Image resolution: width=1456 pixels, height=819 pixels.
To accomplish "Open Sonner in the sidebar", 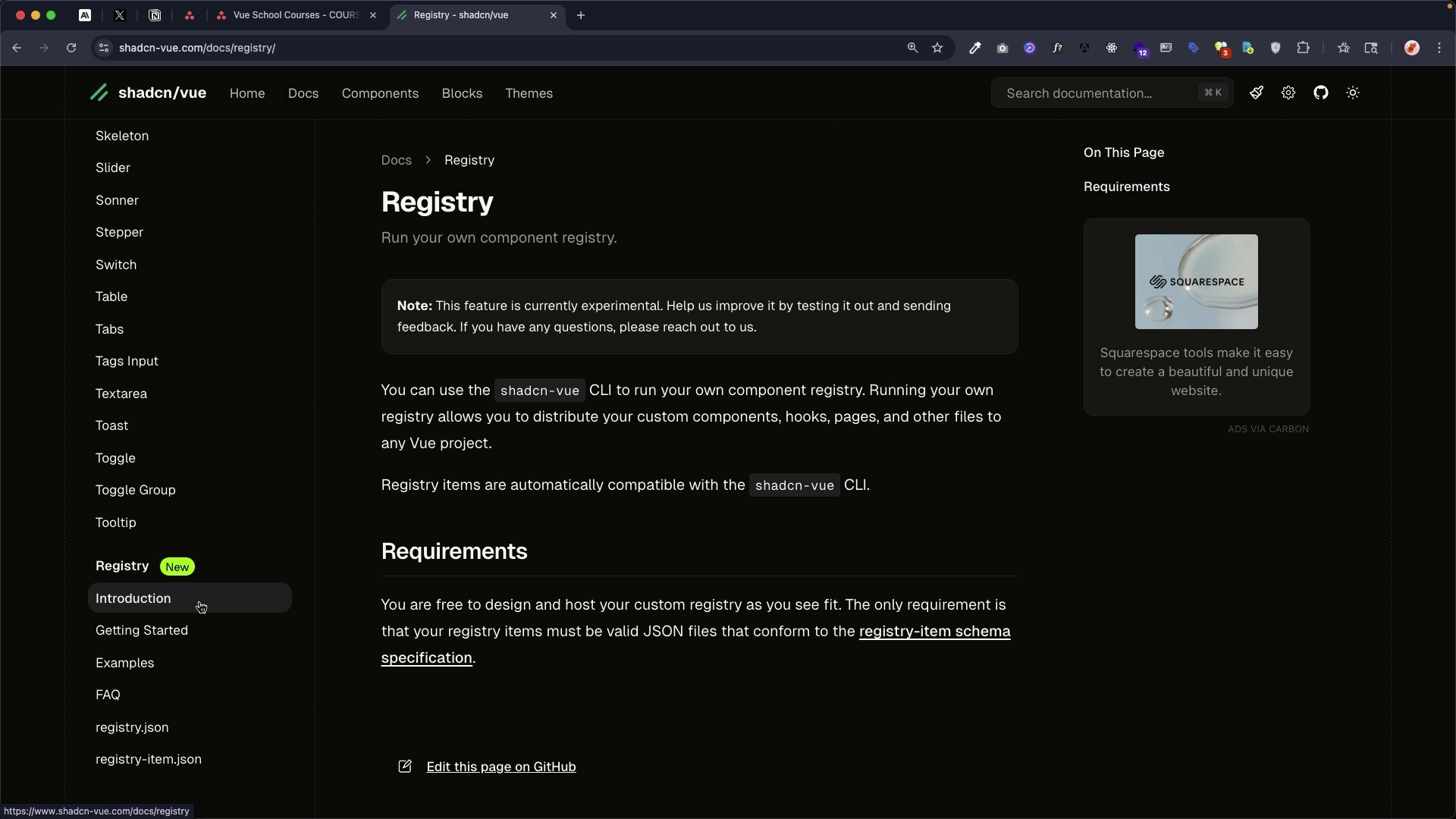I will [117, 200].
